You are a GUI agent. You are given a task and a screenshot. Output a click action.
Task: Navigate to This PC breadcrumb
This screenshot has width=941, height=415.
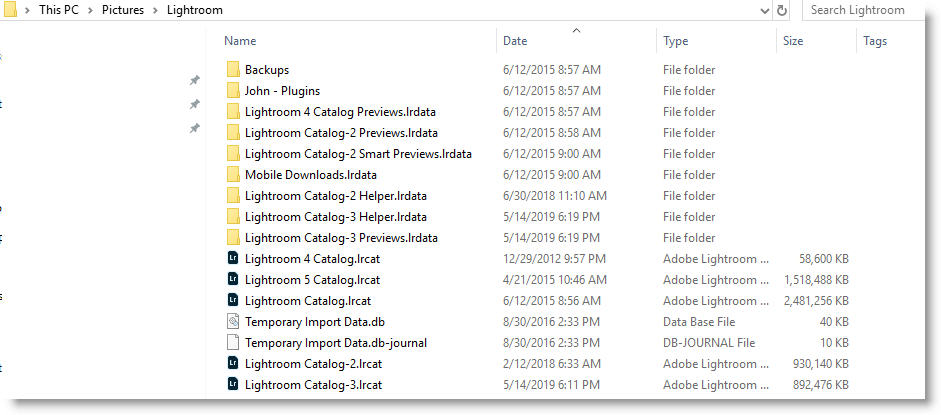click(59, 10)
